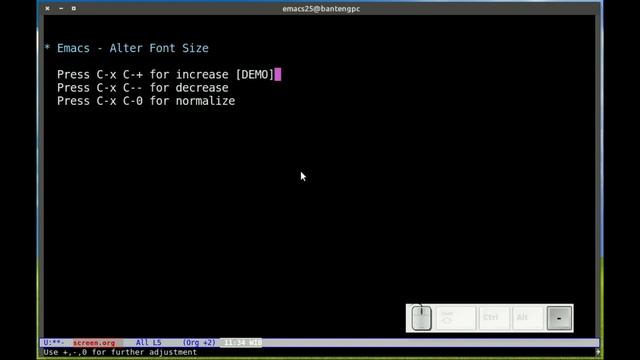Click the 'U:**-' modeline status indicator
The image size is (640, 360).
(54, 342)
